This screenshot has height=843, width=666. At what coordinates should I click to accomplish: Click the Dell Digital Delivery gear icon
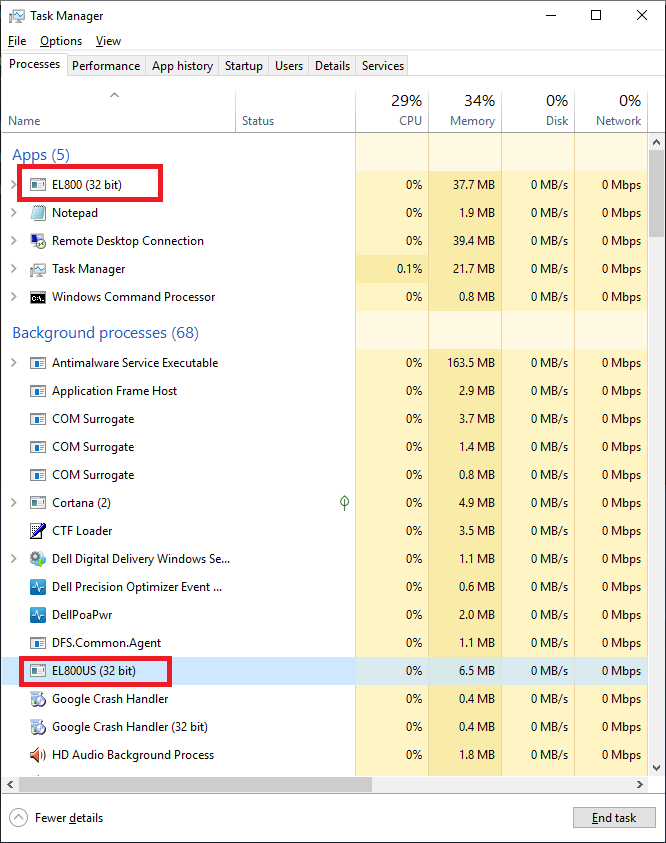point(38,559)
